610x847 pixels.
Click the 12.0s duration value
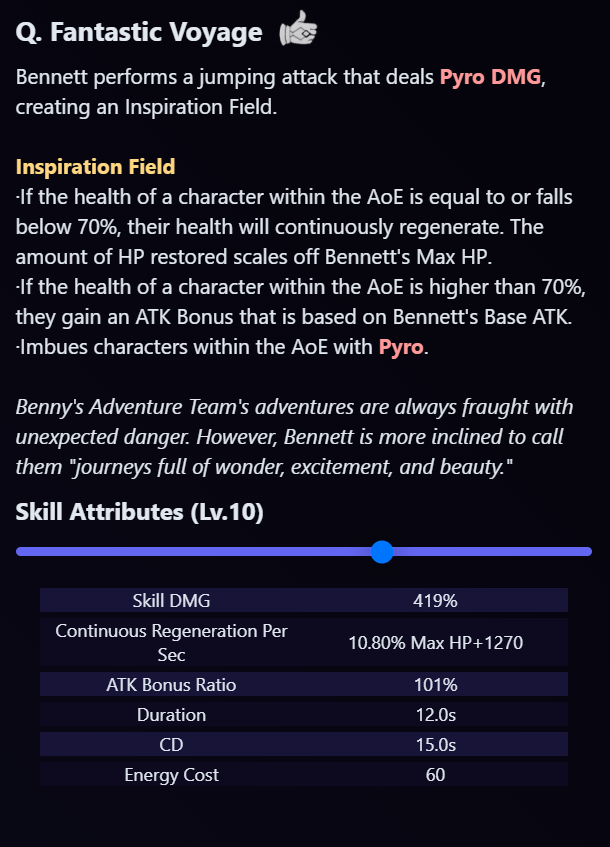[x=435, y=715]
